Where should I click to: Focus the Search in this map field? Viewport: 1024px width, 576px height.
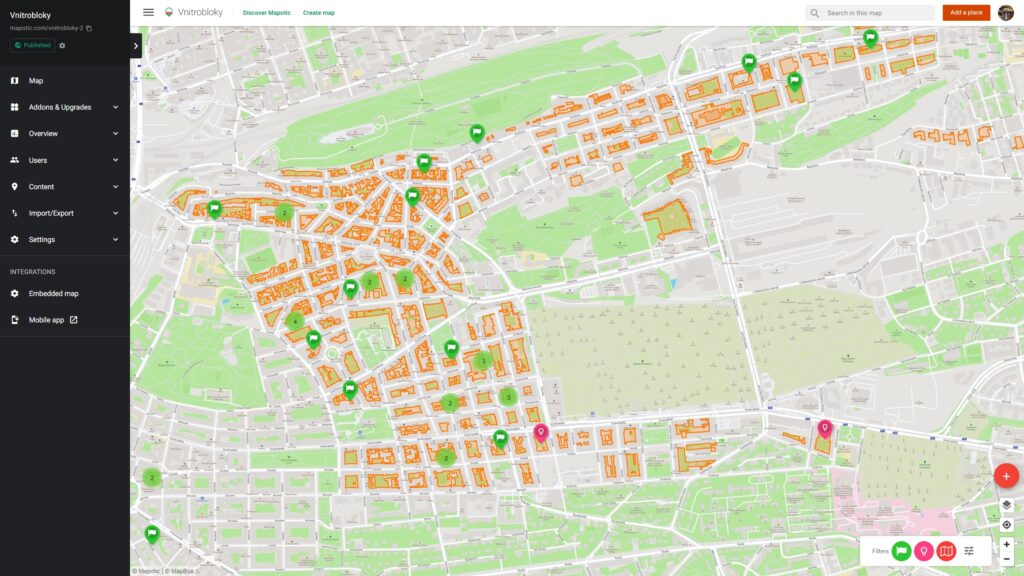point(870,13)
